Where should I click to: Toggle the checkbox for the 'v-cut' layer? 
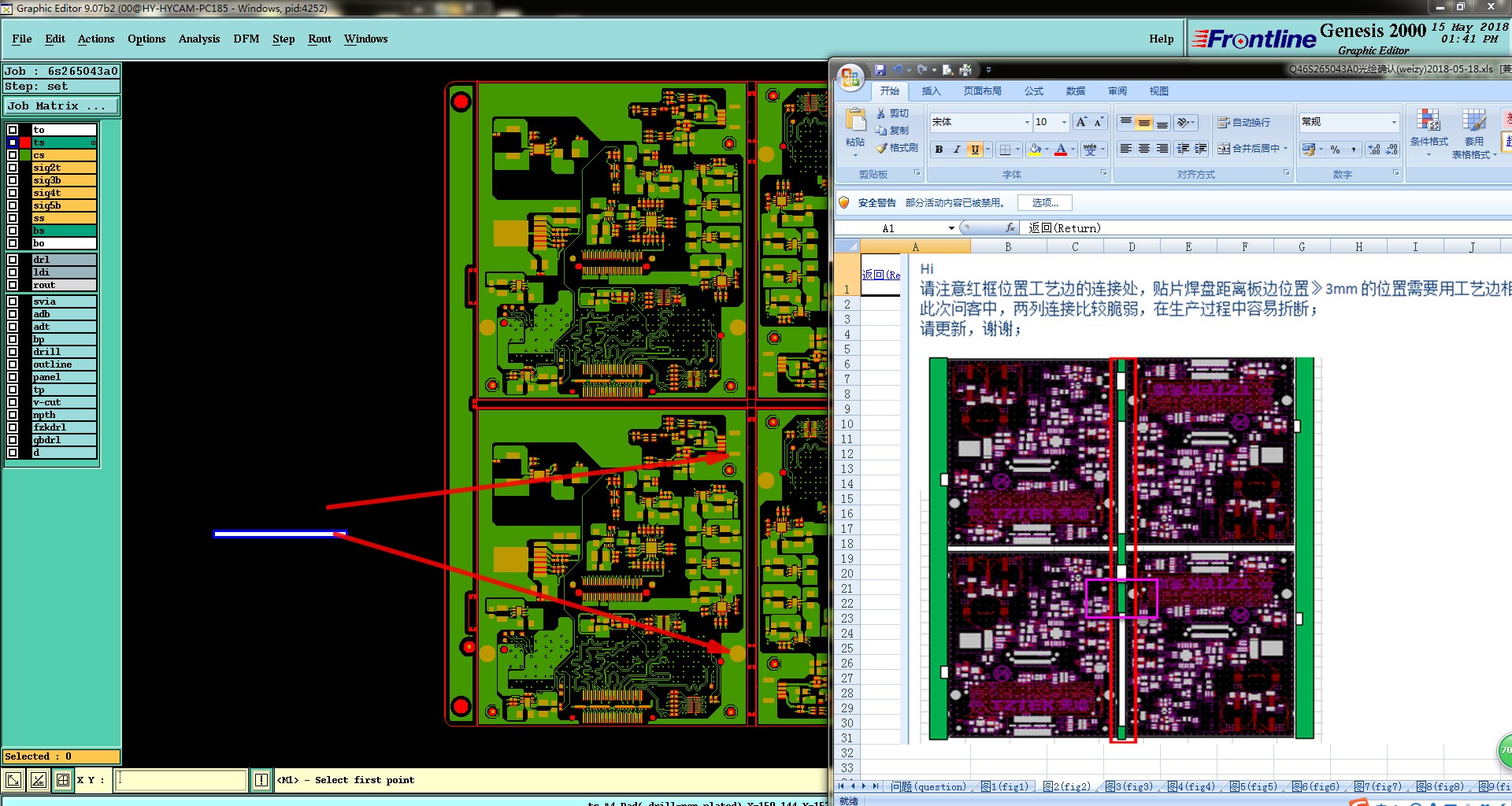pyautogui.click(x=13, y=402)
